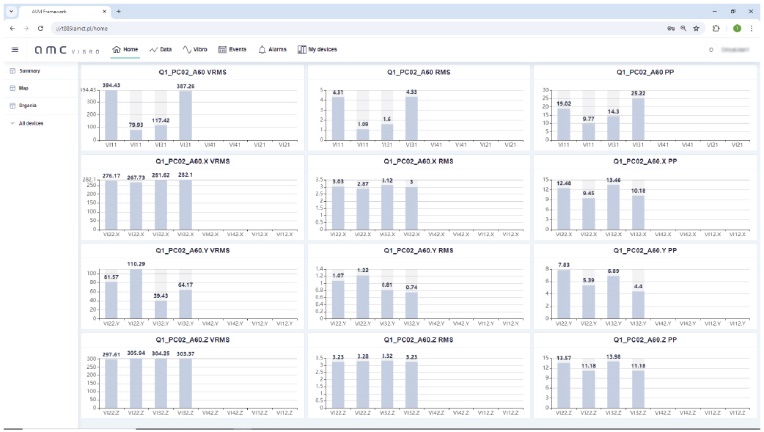Open the Chrome three-dot menu

point(751,28)
